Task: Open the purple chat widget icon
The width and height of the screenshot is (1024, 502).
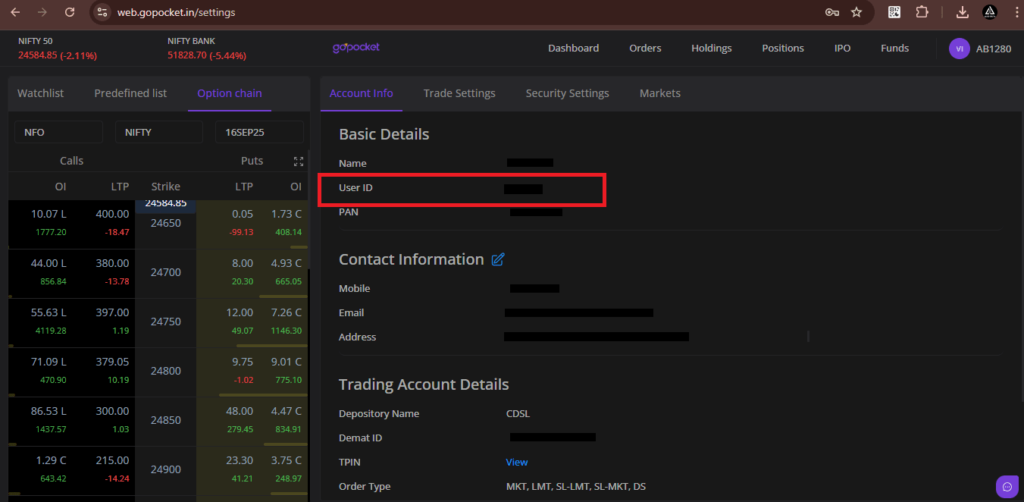Action: click(x=1006, y=486)
